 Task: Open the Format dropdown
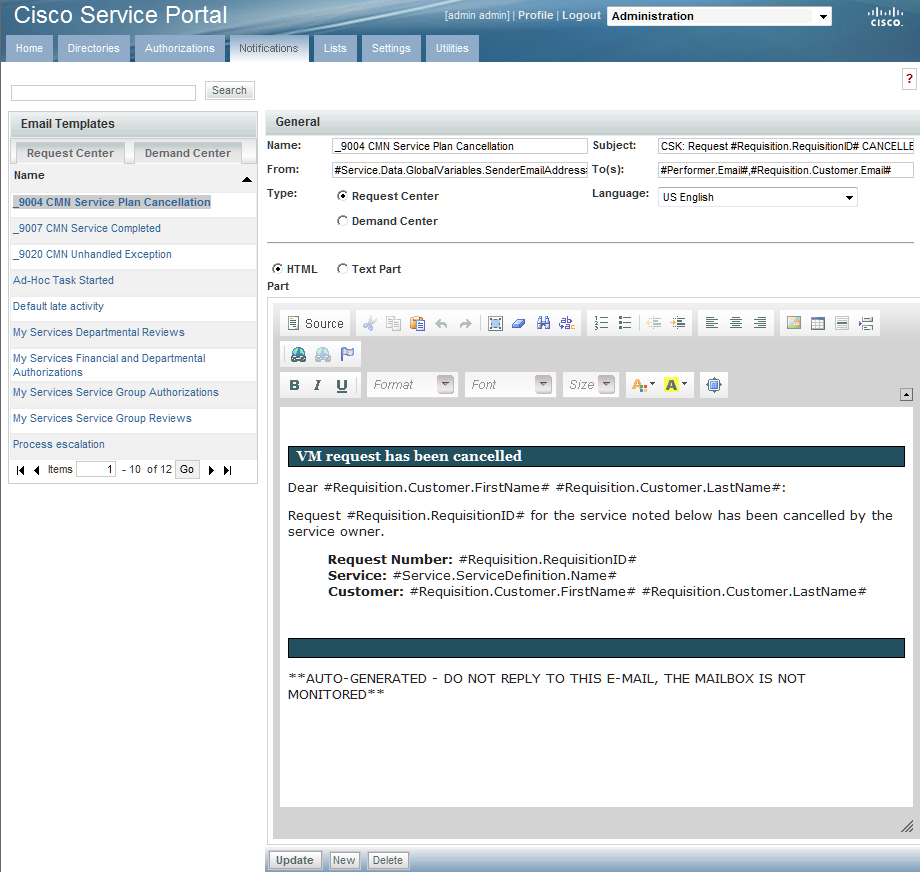[x=411, y=385]
